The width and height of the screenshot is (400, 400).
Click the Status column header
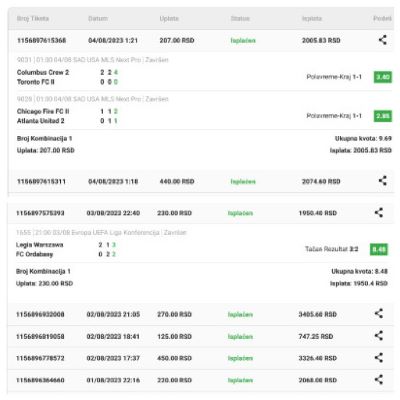coord(240,19)
